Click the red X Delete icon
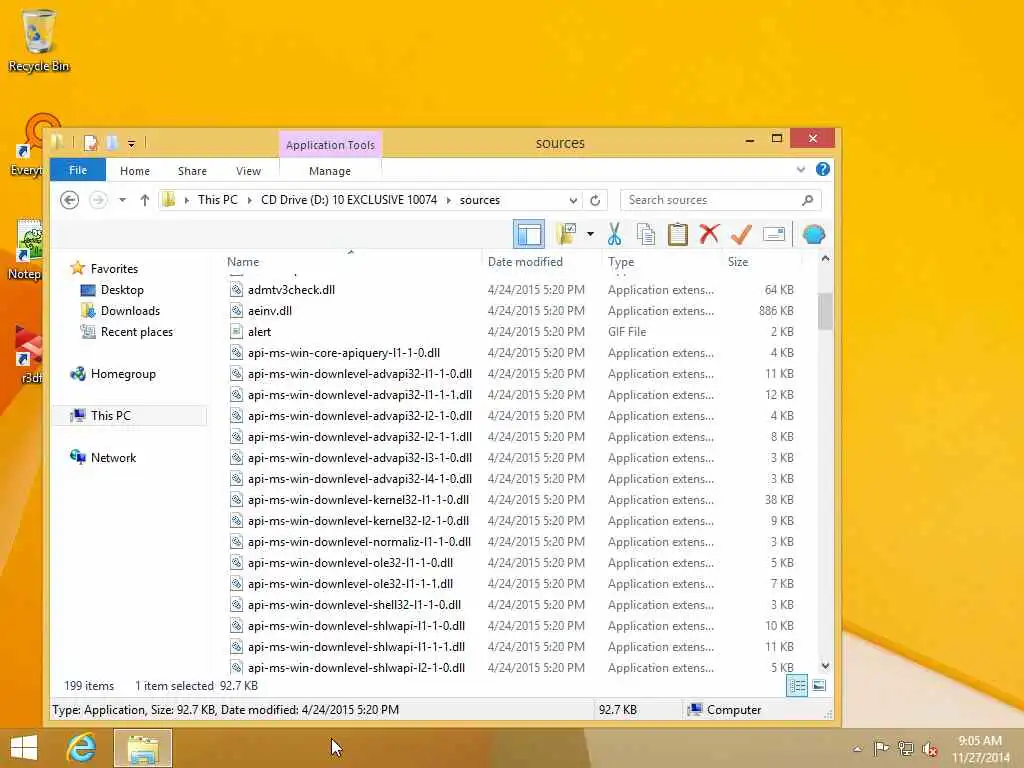The width and height of the screenshot is (1024, 768). (709, 234)
